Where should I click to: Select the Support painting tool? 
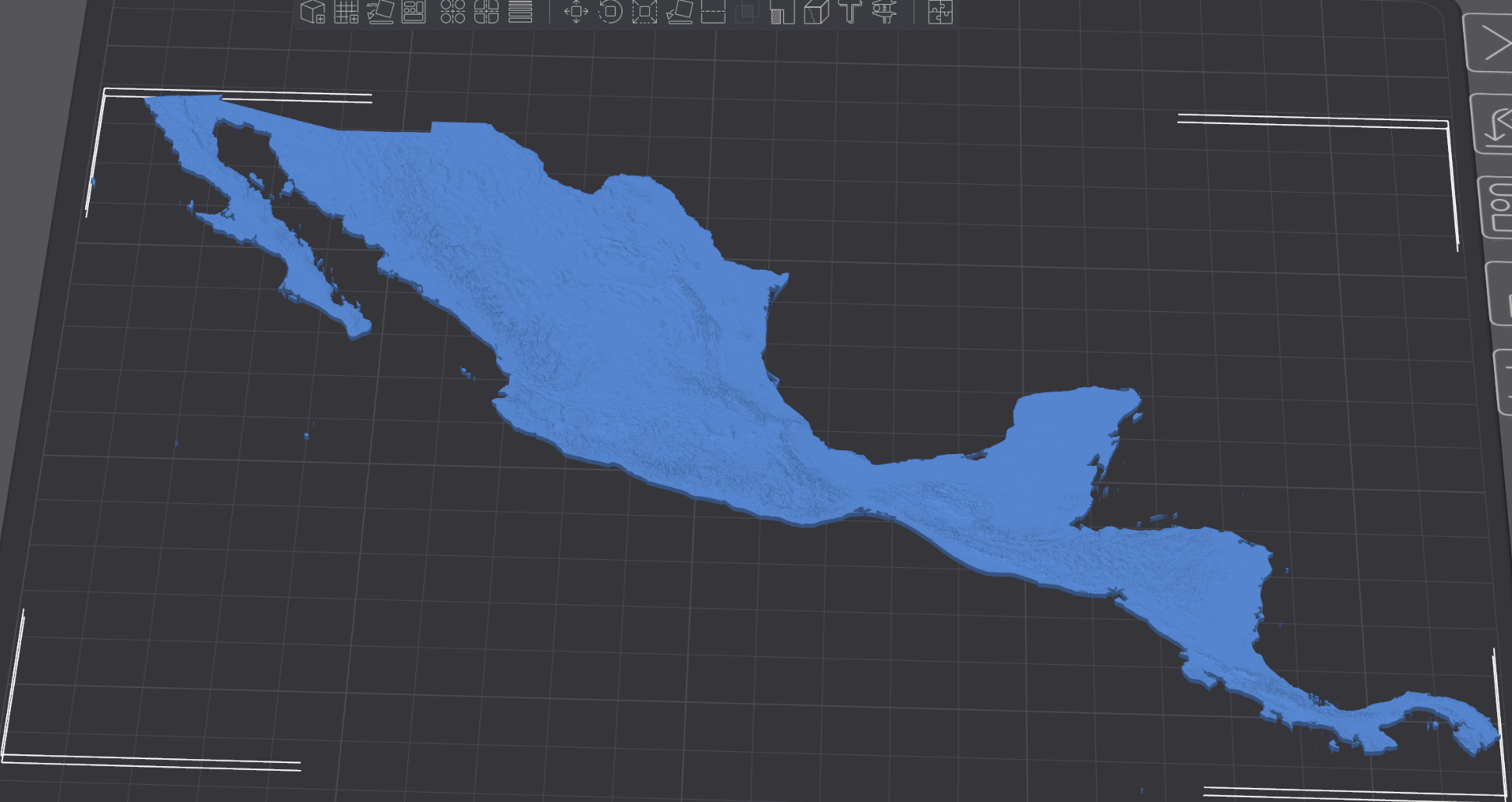pos(782,12)
